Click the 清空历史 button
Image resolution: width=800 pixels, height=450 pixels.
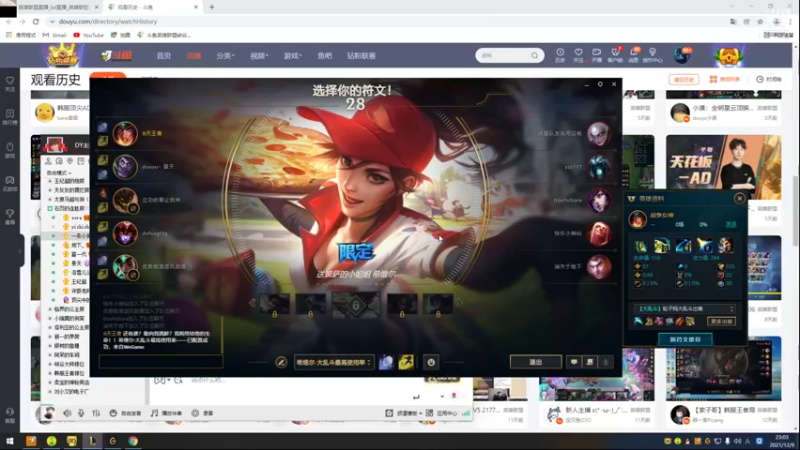tap(684, 80)
